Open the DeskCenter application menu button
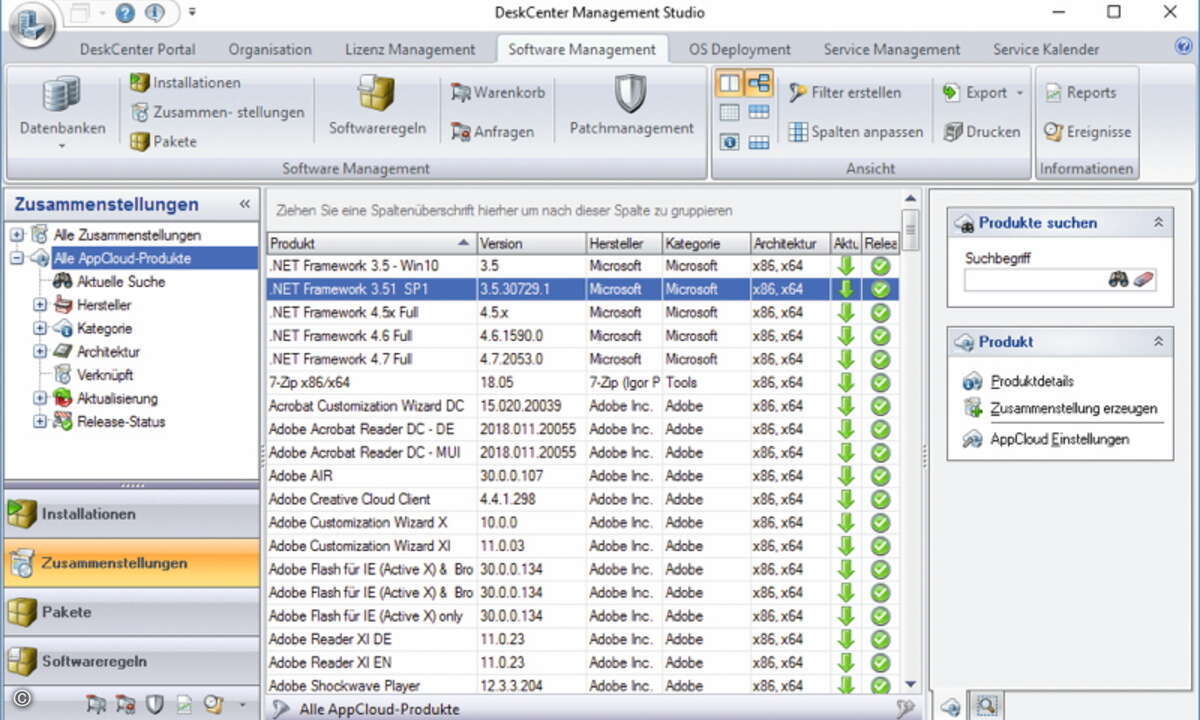The image size is (1200, 720). point(31,24)
